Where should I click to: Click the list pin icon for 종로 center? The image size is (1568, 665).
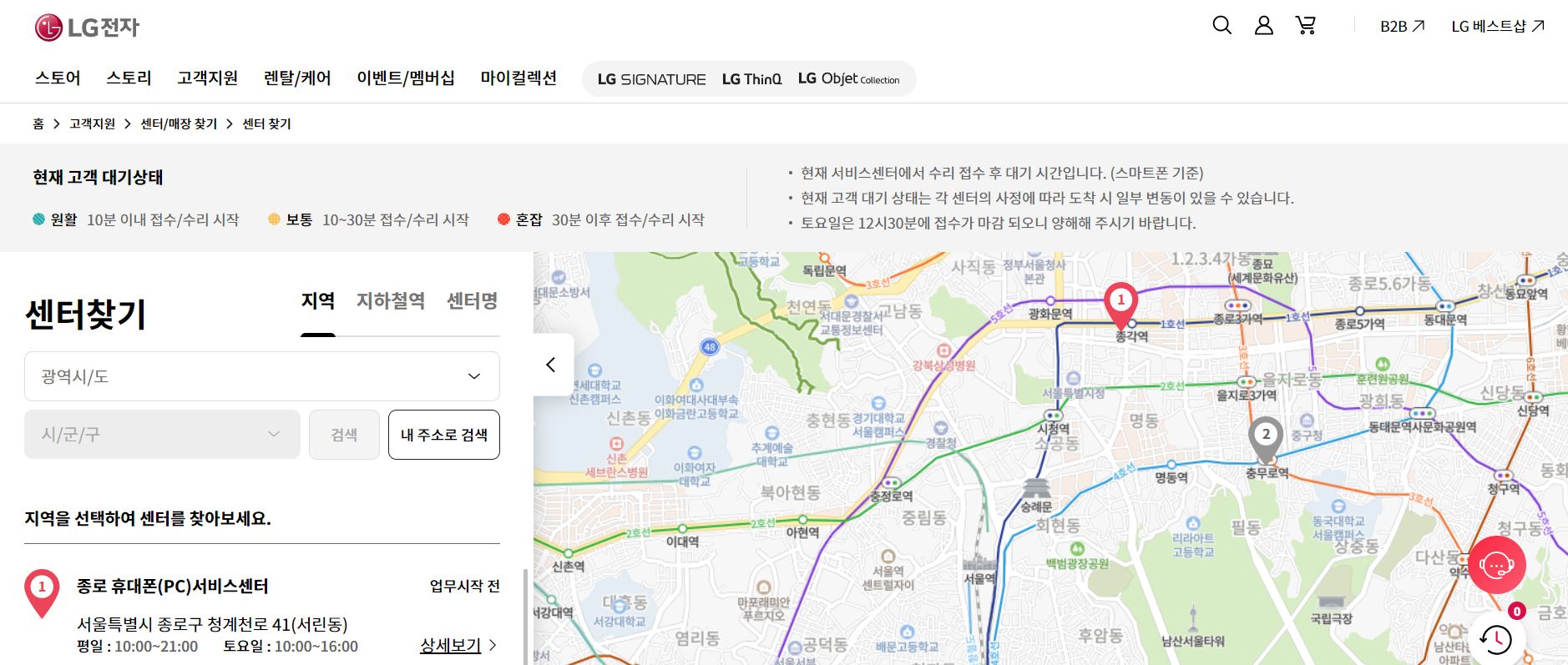[42, 593]
